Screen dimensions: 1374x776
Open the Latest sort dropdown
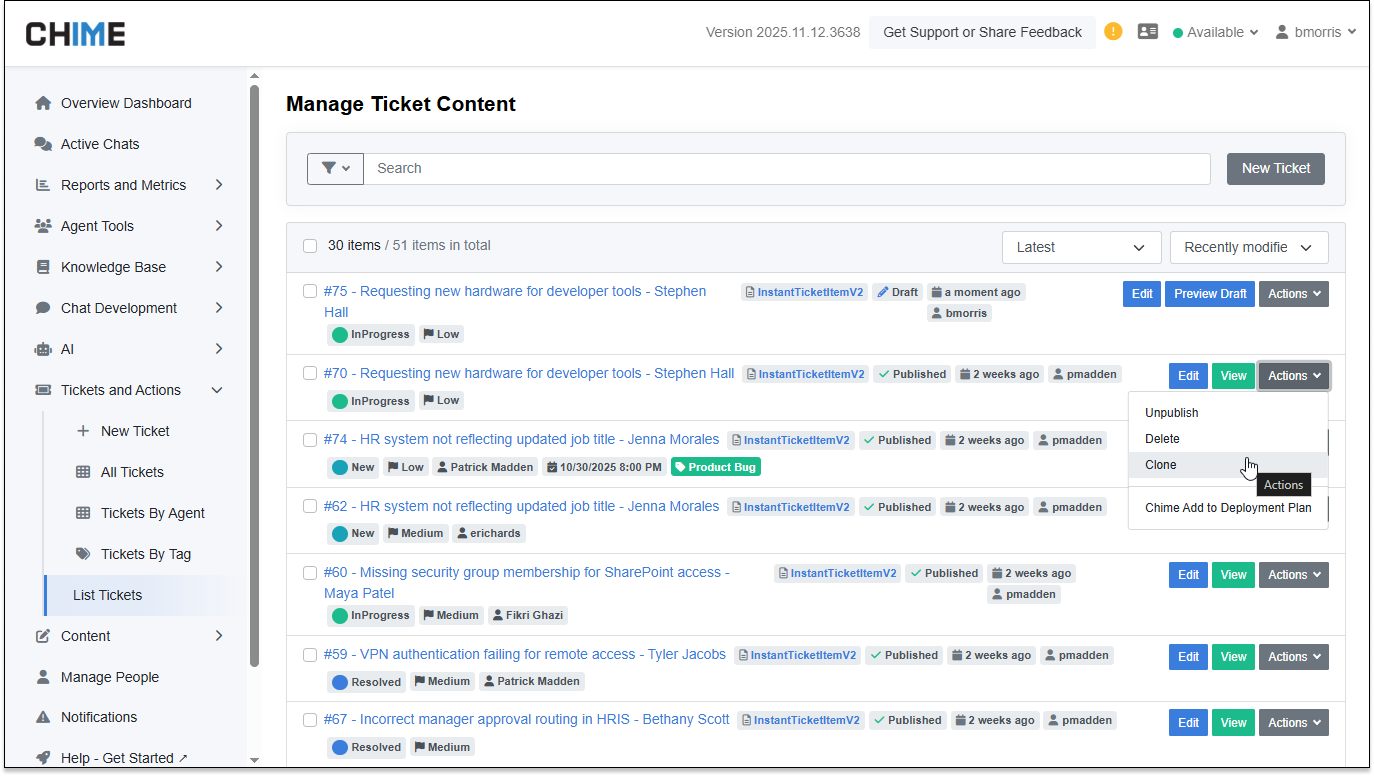pyautogui.click(x=1081, y=247)
